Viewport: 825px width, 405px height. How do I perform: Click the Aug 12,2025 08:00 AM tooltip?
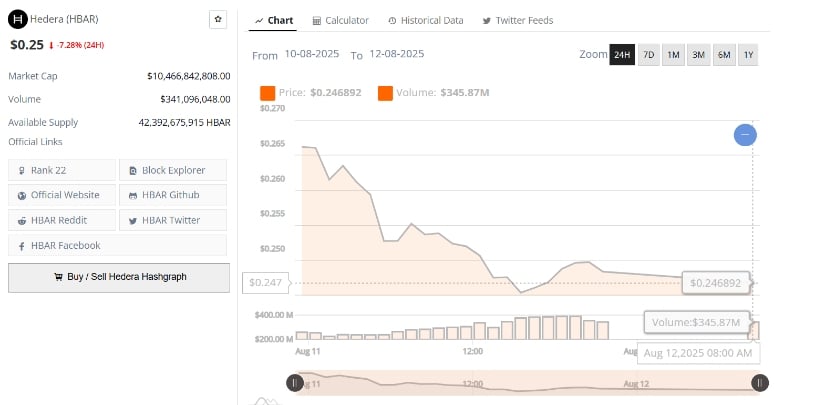(x=698, y=353)
